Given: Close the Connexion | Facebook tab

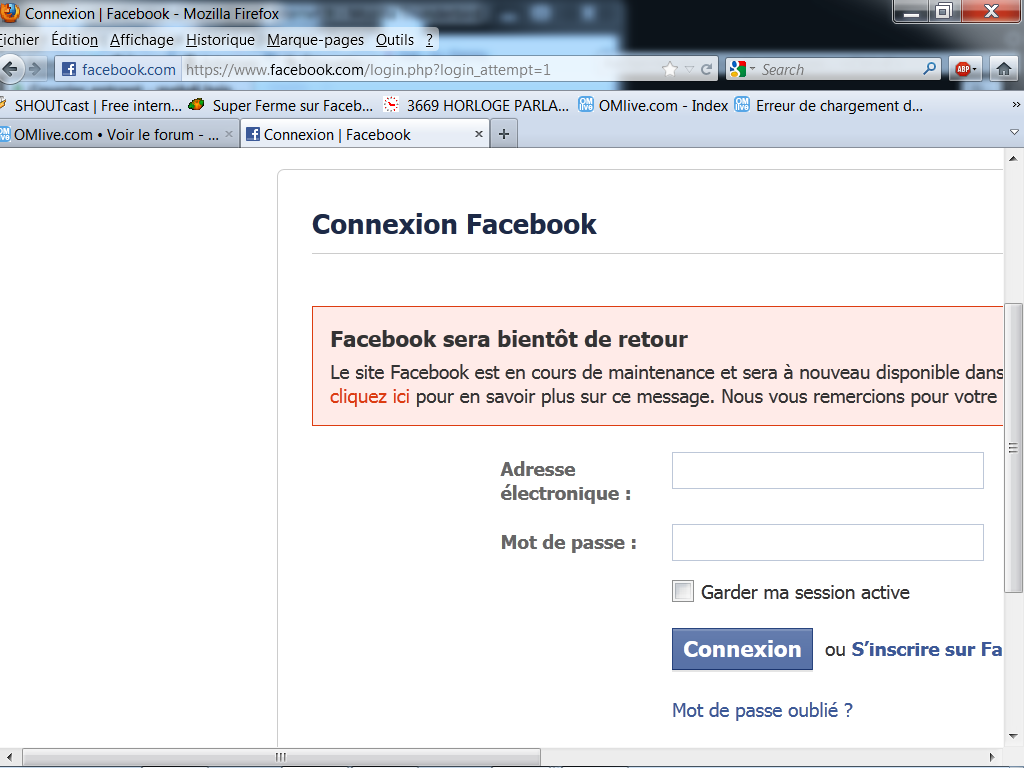Looking at the screenshot, I should coord(479,135).
